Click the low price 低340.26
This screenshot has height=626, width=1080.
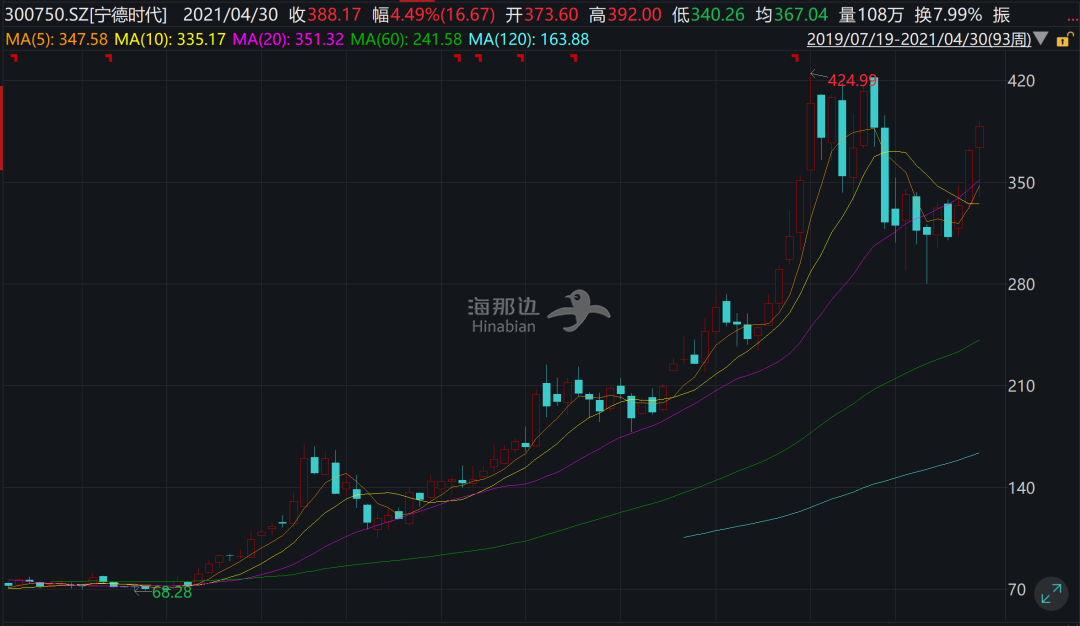point(709,14)
